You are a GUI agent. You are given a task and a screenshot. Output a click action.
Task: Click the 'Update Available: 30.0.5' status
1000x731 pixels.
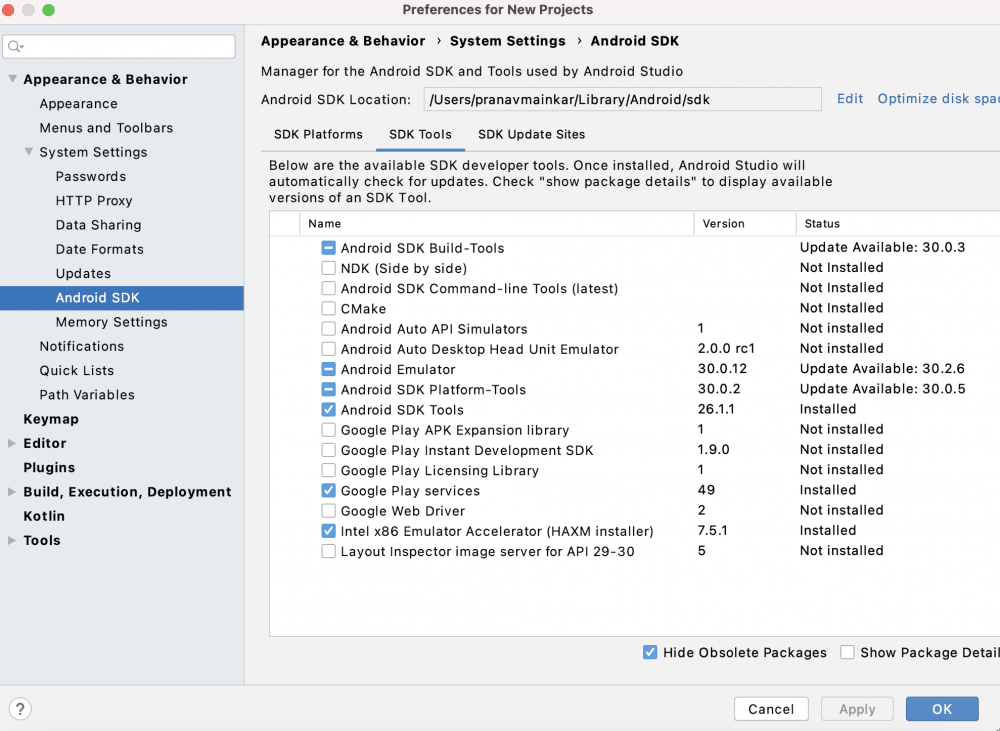pos(883,389)
